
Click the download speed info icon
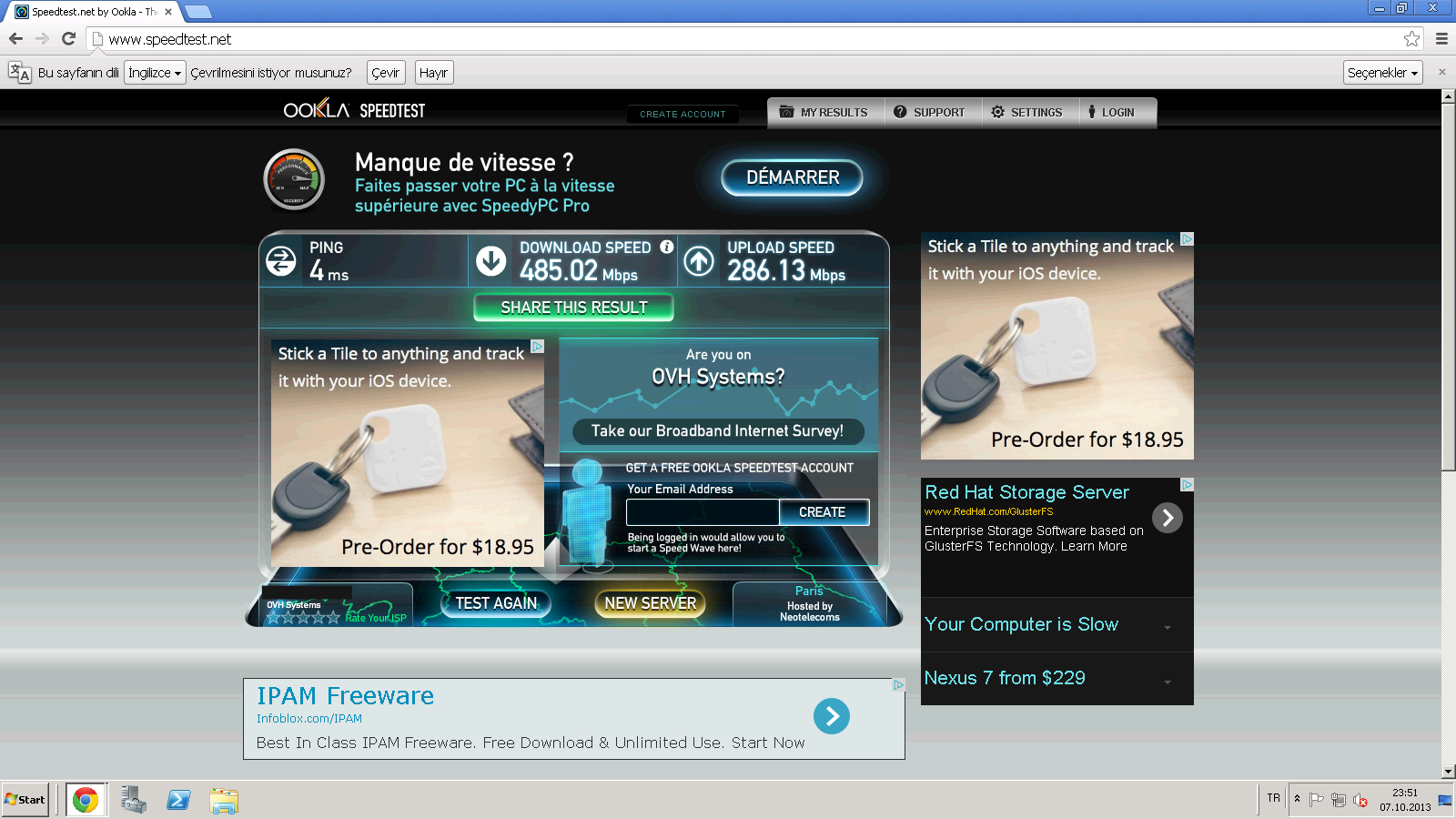pyautogui.click(x=667, y=247)
